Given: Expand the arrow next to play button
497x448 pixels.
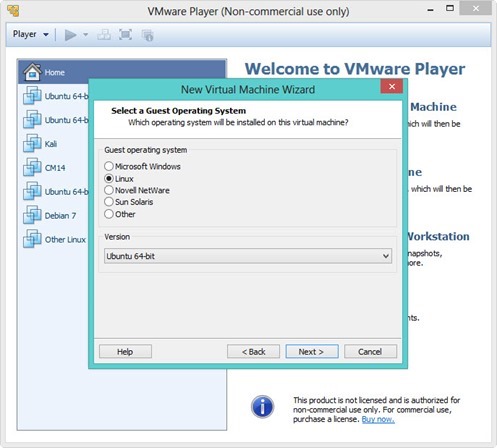Looking at the screenshot, I should (x=85, y=35).
